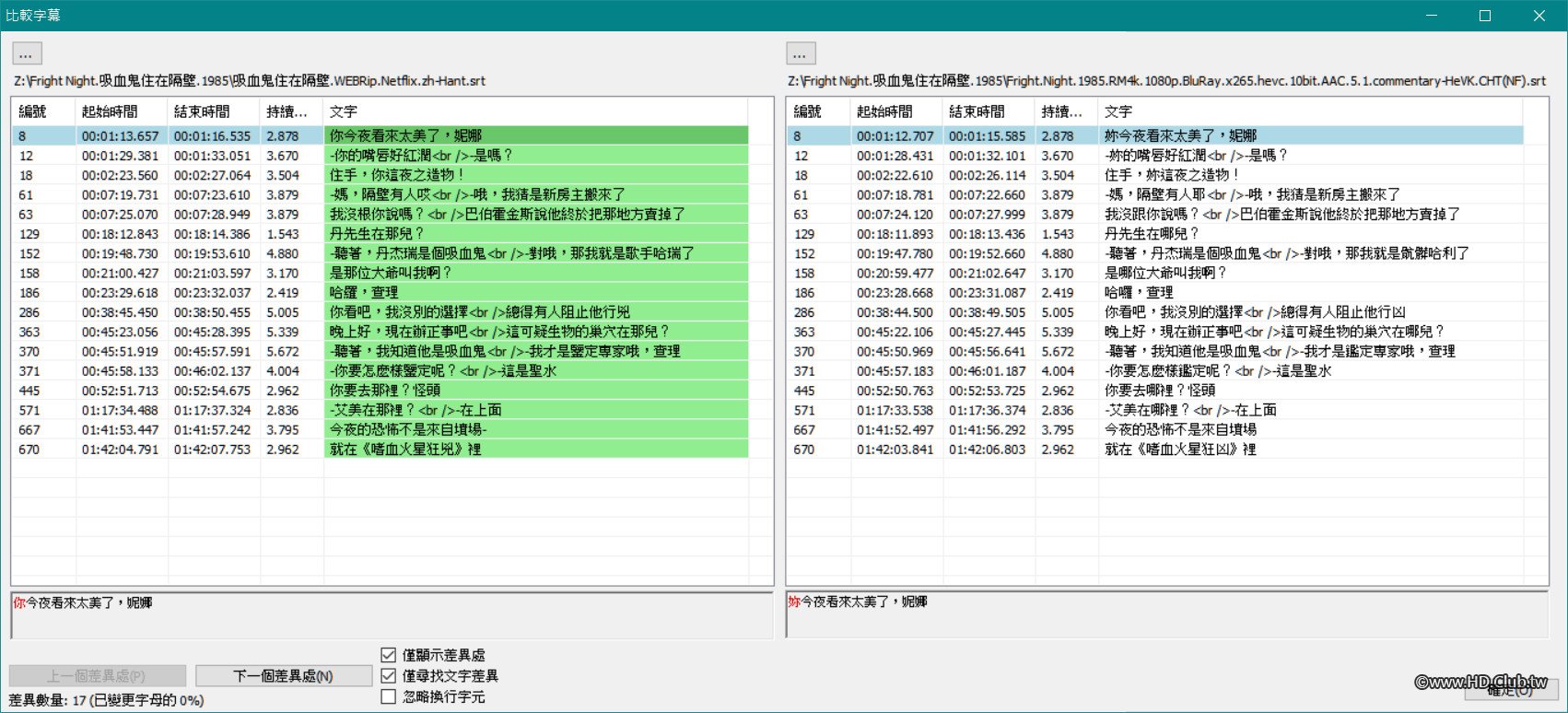The image size is (1568, 713).
Task: Select end time 00:01:32.101
Action: 988,156
